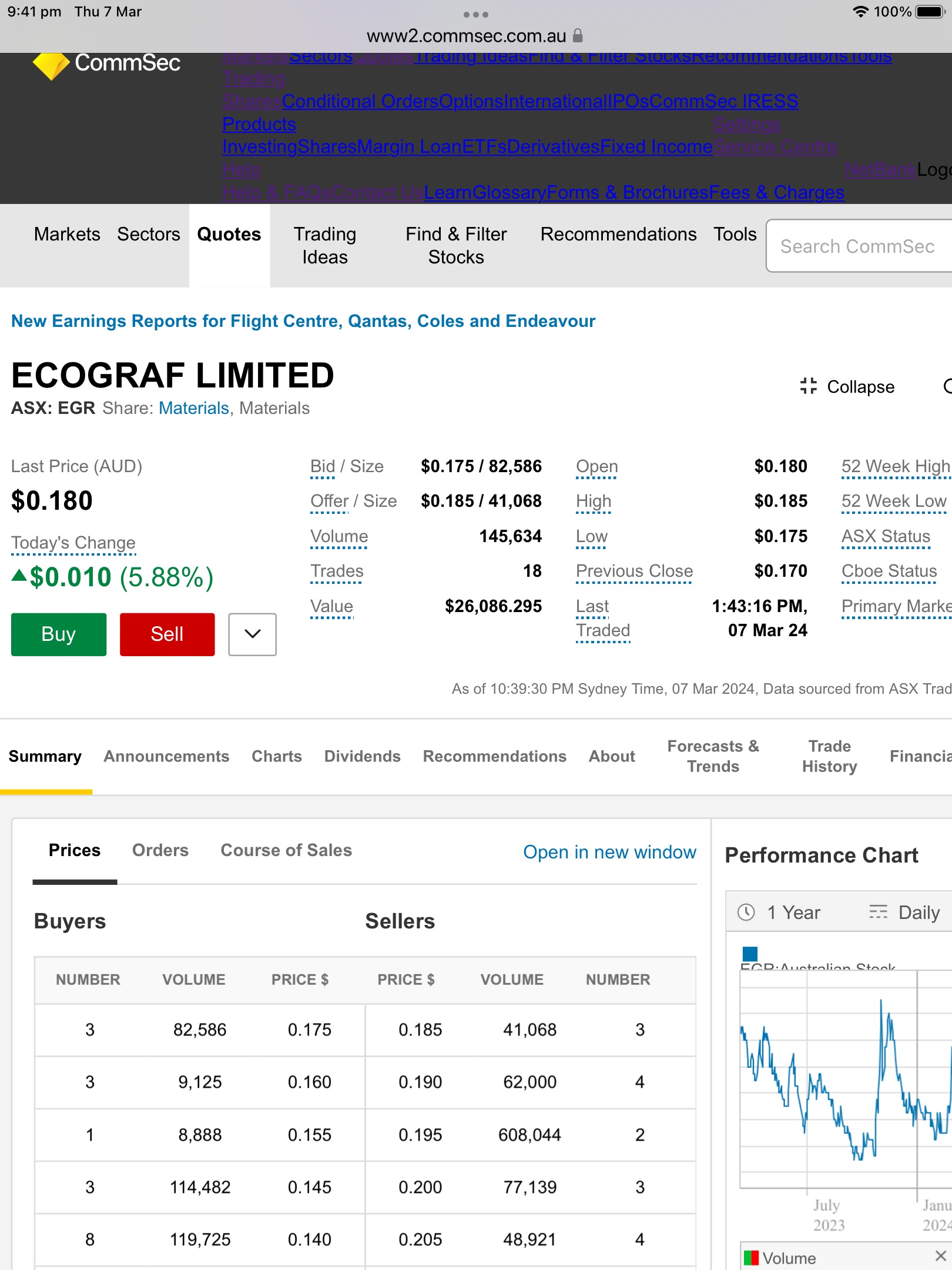Click Today's Change label
952x1270 pixels.
pyautogui.click(x=73, y=543)
